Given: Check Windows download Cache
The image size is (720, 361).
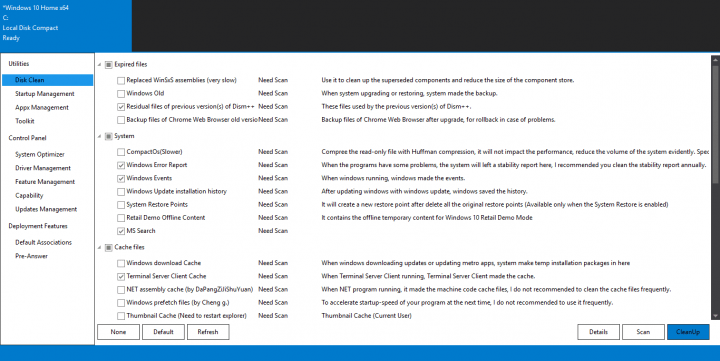Looking at the screenshot, I should pos(121,263).
